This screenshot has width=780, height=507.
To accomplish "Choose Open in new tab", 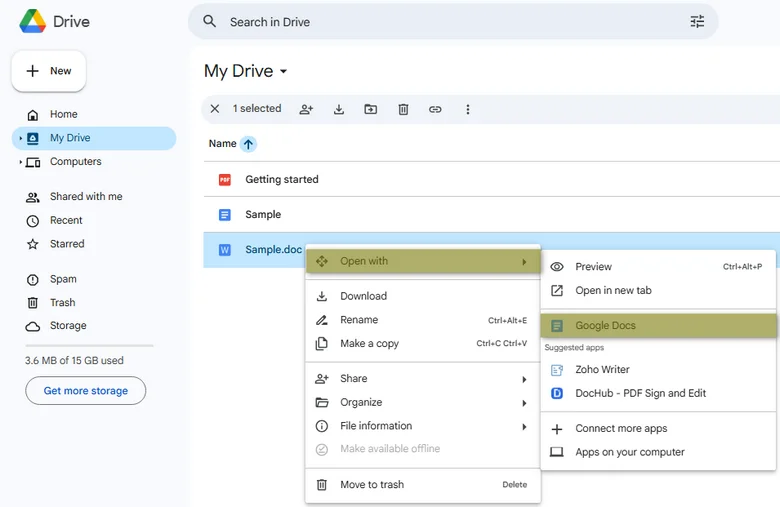I will pos(658,291).
